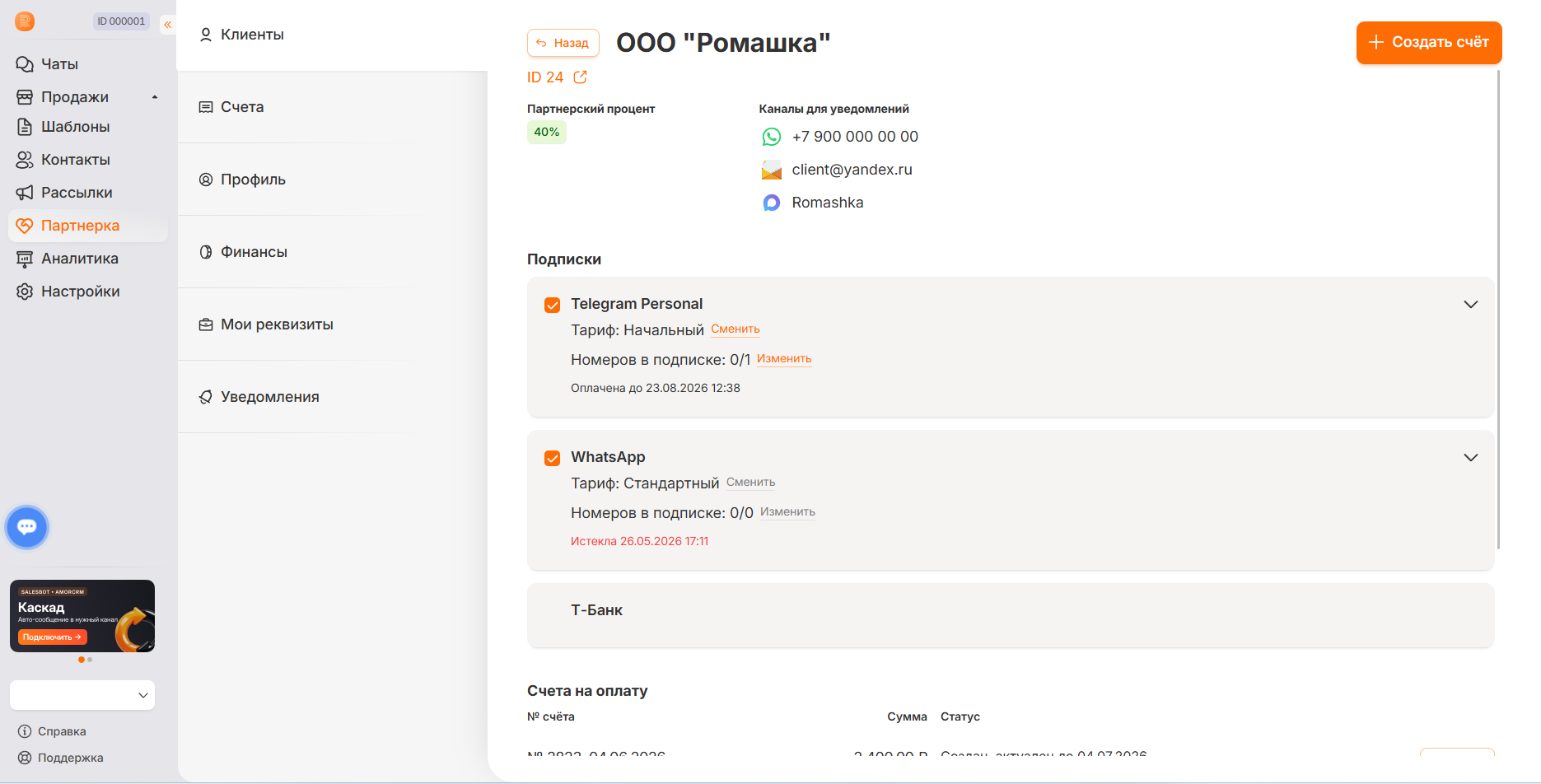Click the Шаблоны document icon
1541x784 pixels.
pos(25,127)
